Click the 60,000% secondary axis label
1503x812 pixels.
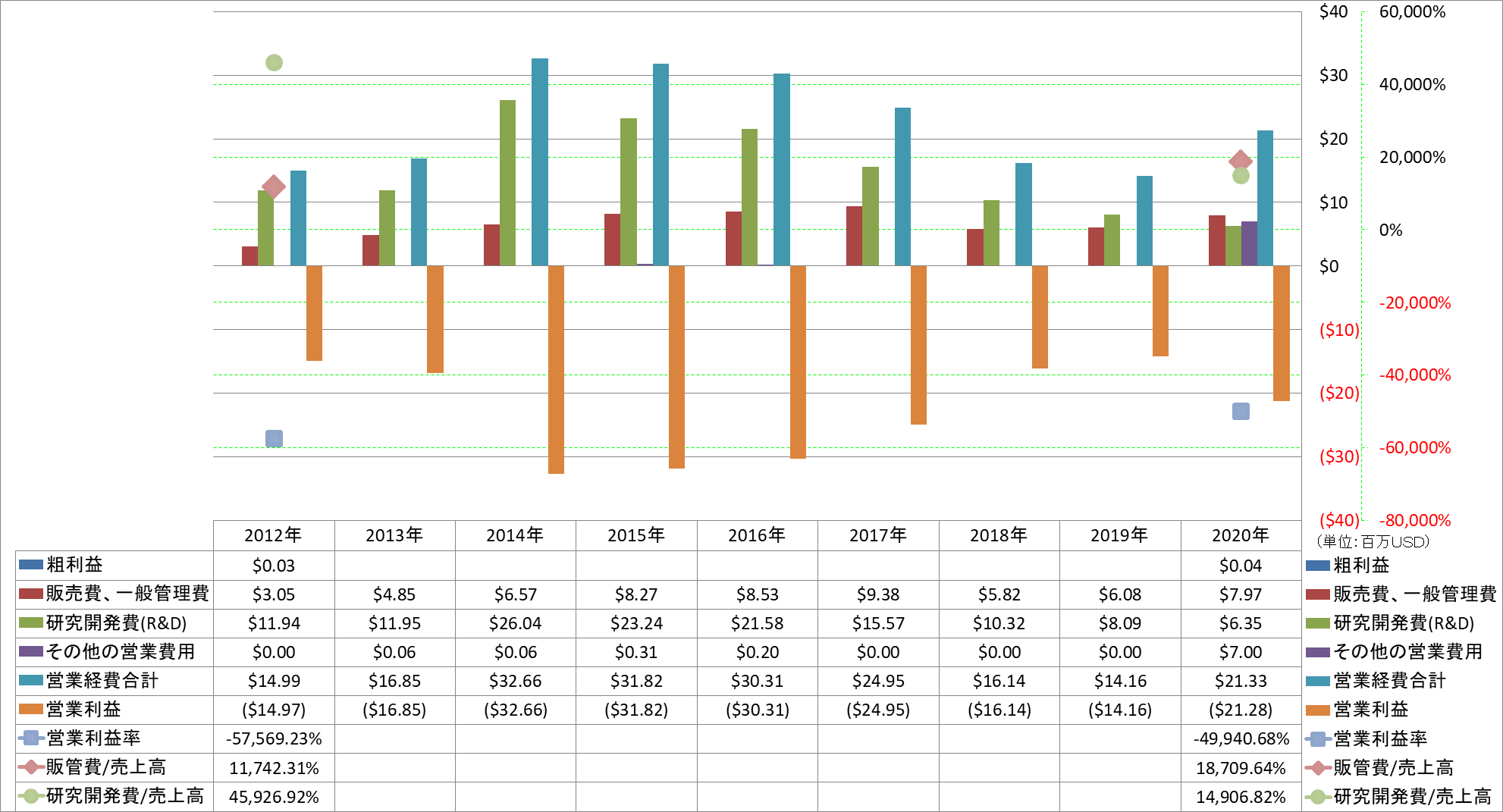[x=1412, y=11]
